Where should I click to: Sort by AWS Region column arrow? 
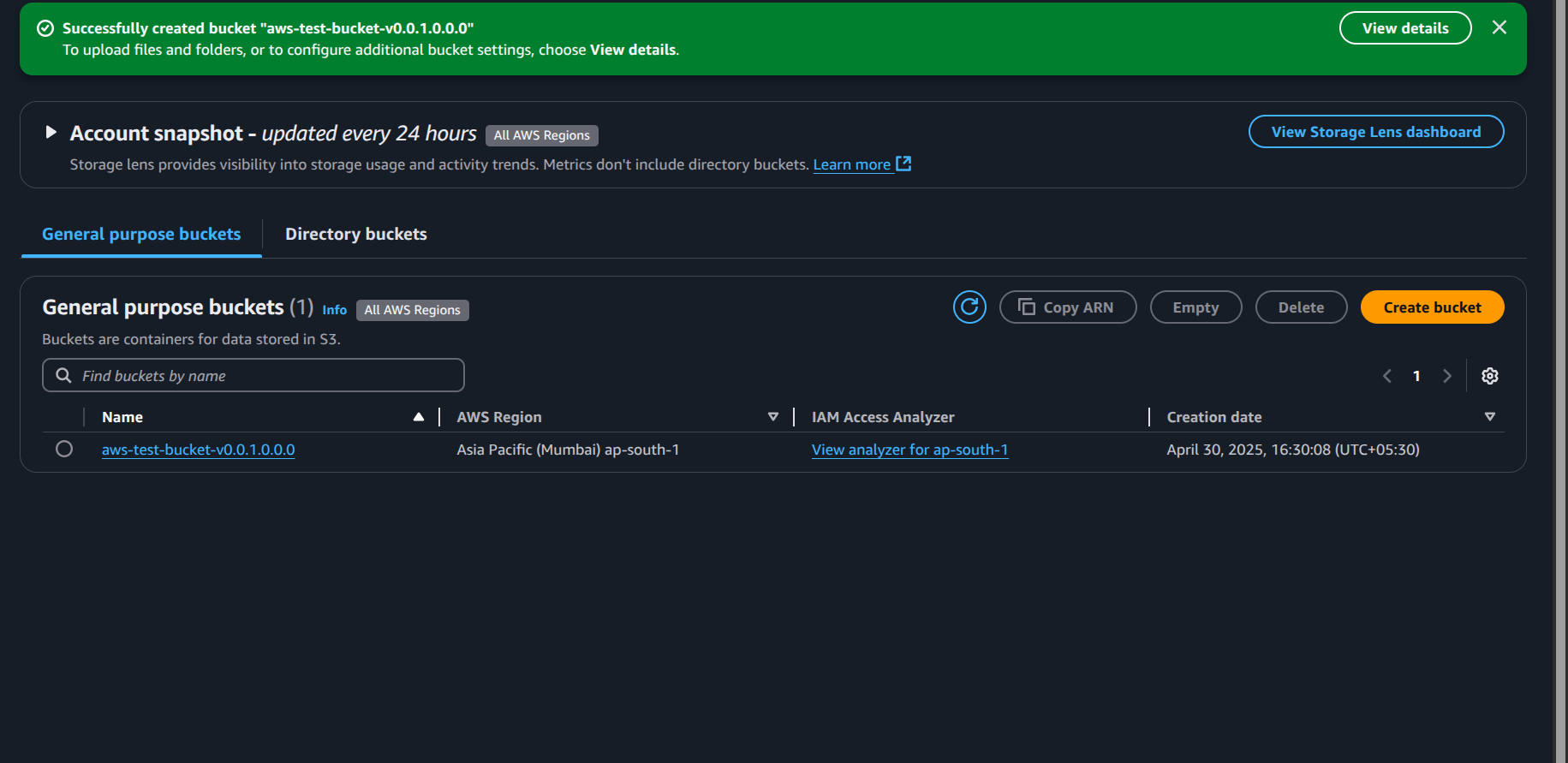773,417
